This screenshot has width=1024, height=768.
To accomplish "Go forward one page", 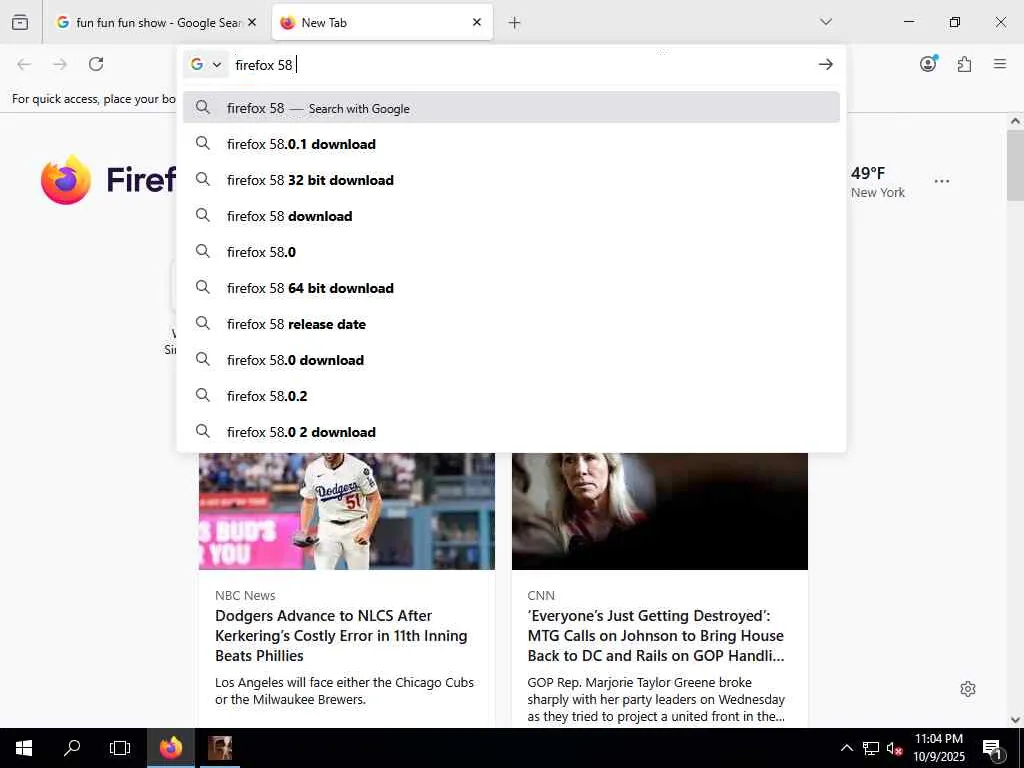I will (60, 64).
